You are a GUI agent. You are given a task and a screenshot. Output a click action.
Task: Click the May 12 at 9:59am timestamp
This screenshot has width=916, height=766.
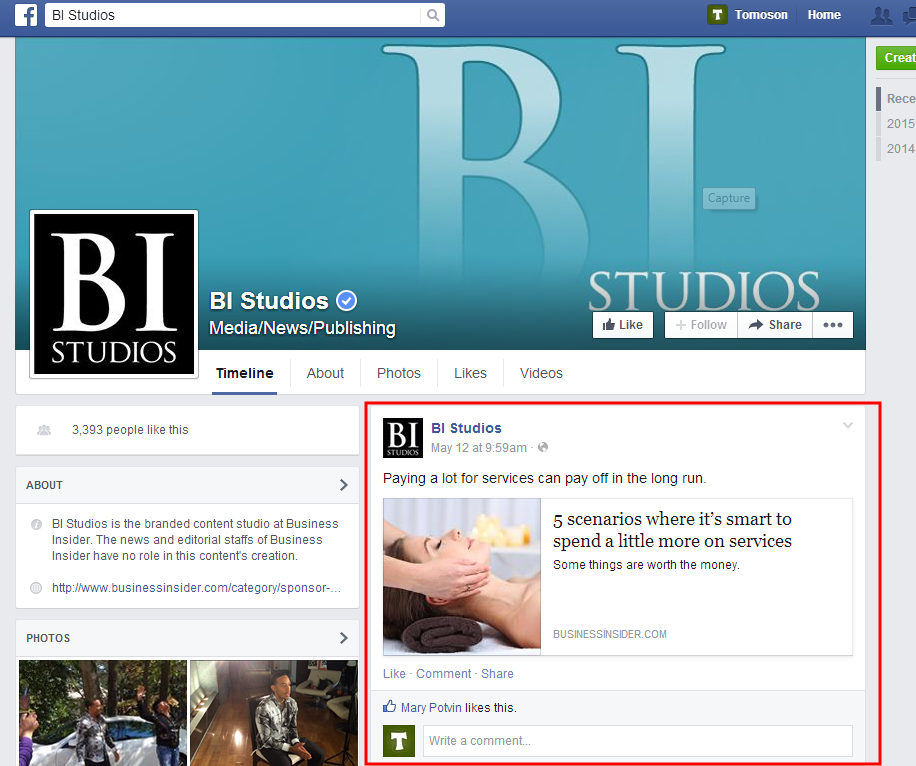pyautogui.click(x=478, y=448)
